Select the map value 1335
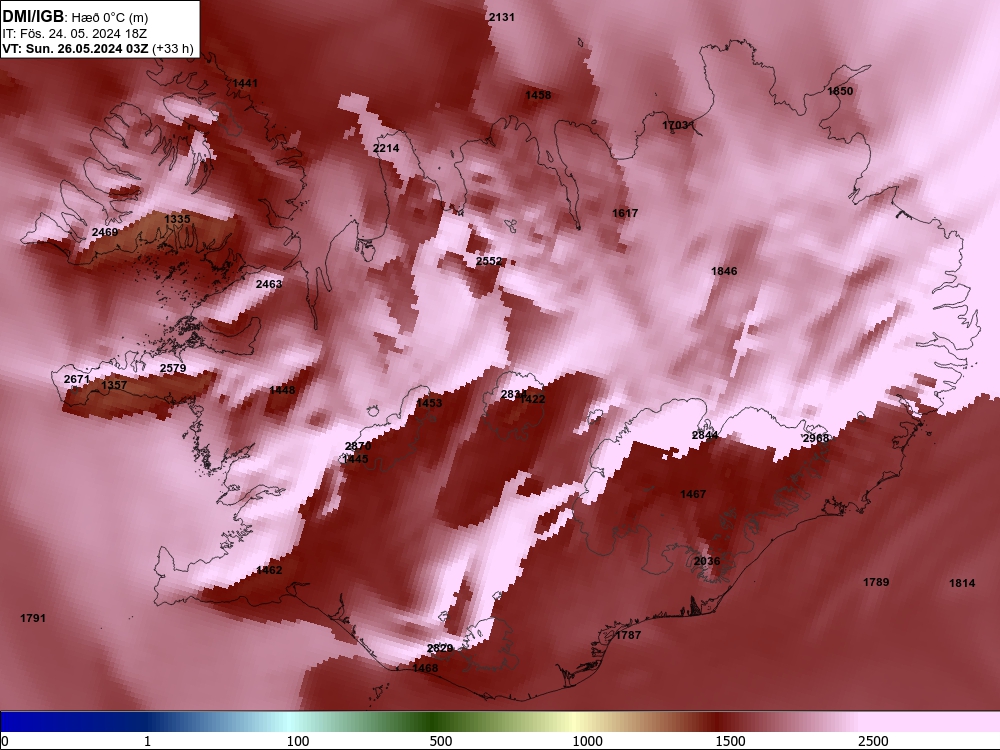Screen dimensions: 1000x750 [177, 219]
